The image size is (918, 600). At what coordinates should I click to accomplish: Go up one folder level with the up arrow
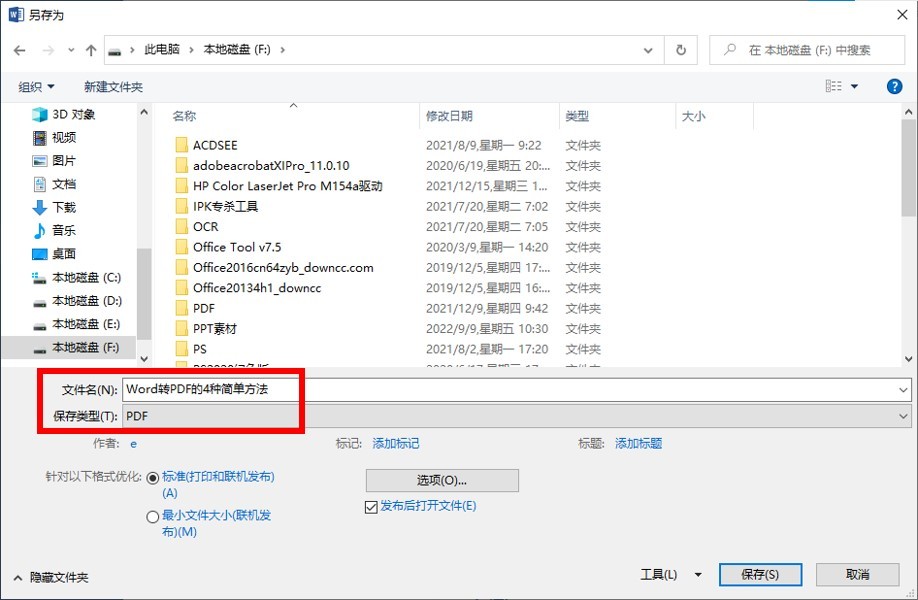click(92, 50)
